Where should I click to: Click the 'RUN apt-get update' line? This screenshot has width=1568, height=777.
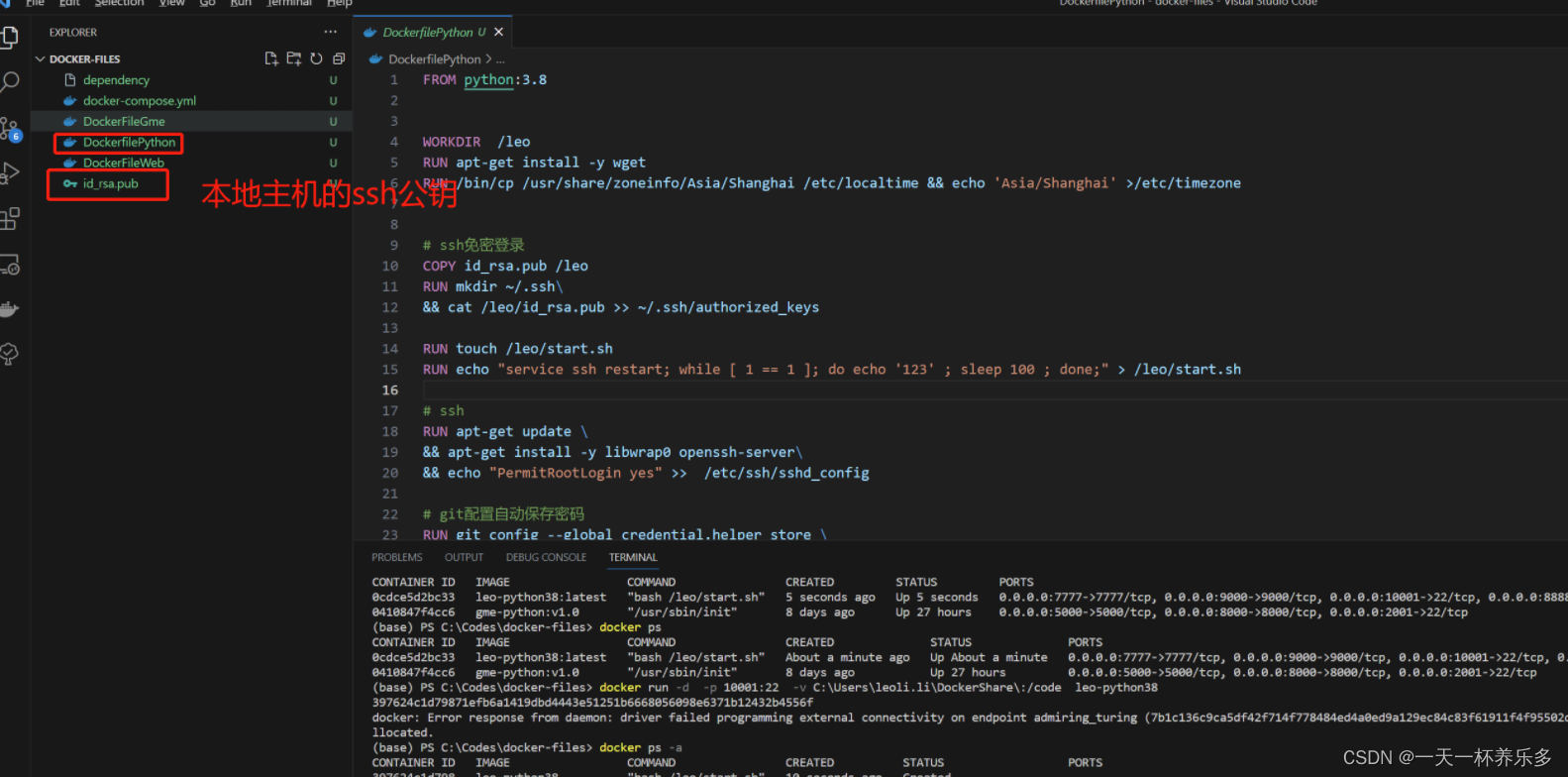coord(505,432)
